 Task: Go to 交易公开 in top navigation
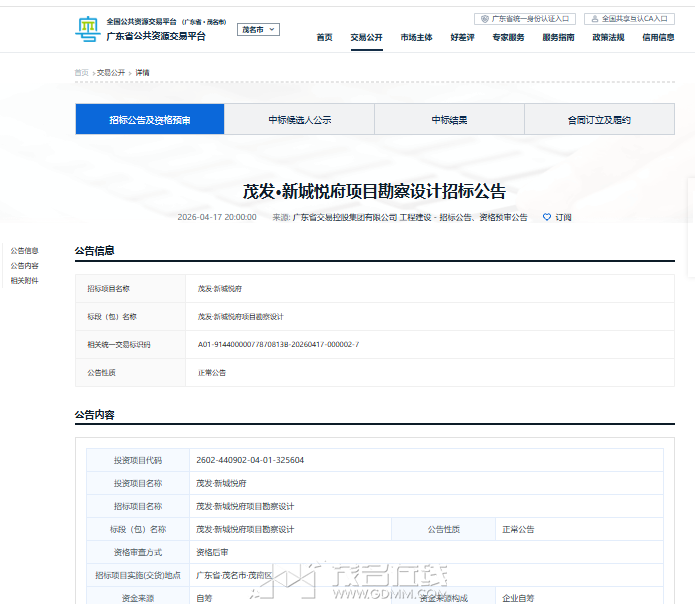[366, 37]
